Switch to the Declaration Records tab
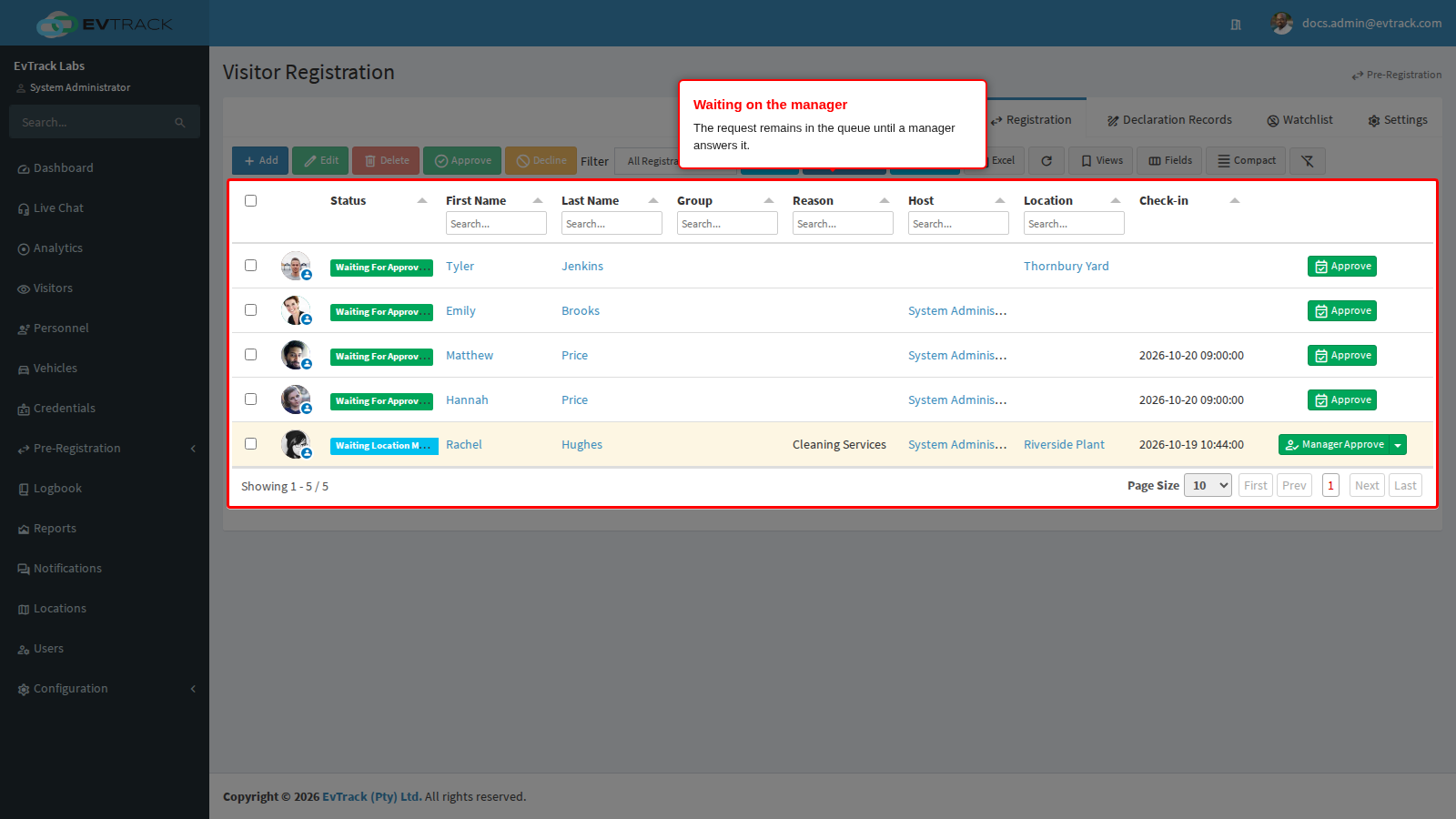This screenshot has height=819, width=1456. (1169, 120)
